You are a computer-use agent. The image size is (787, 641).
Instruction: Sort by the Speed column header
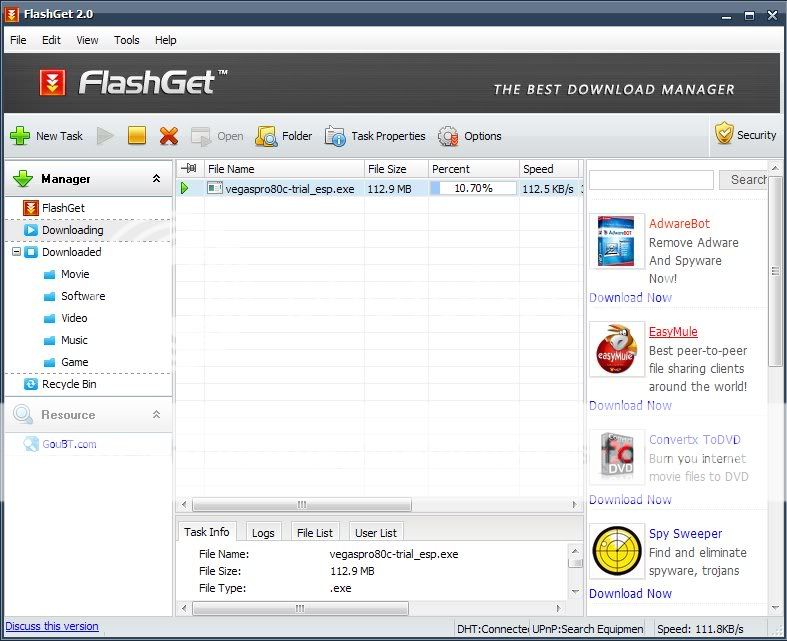coord(549,169)
